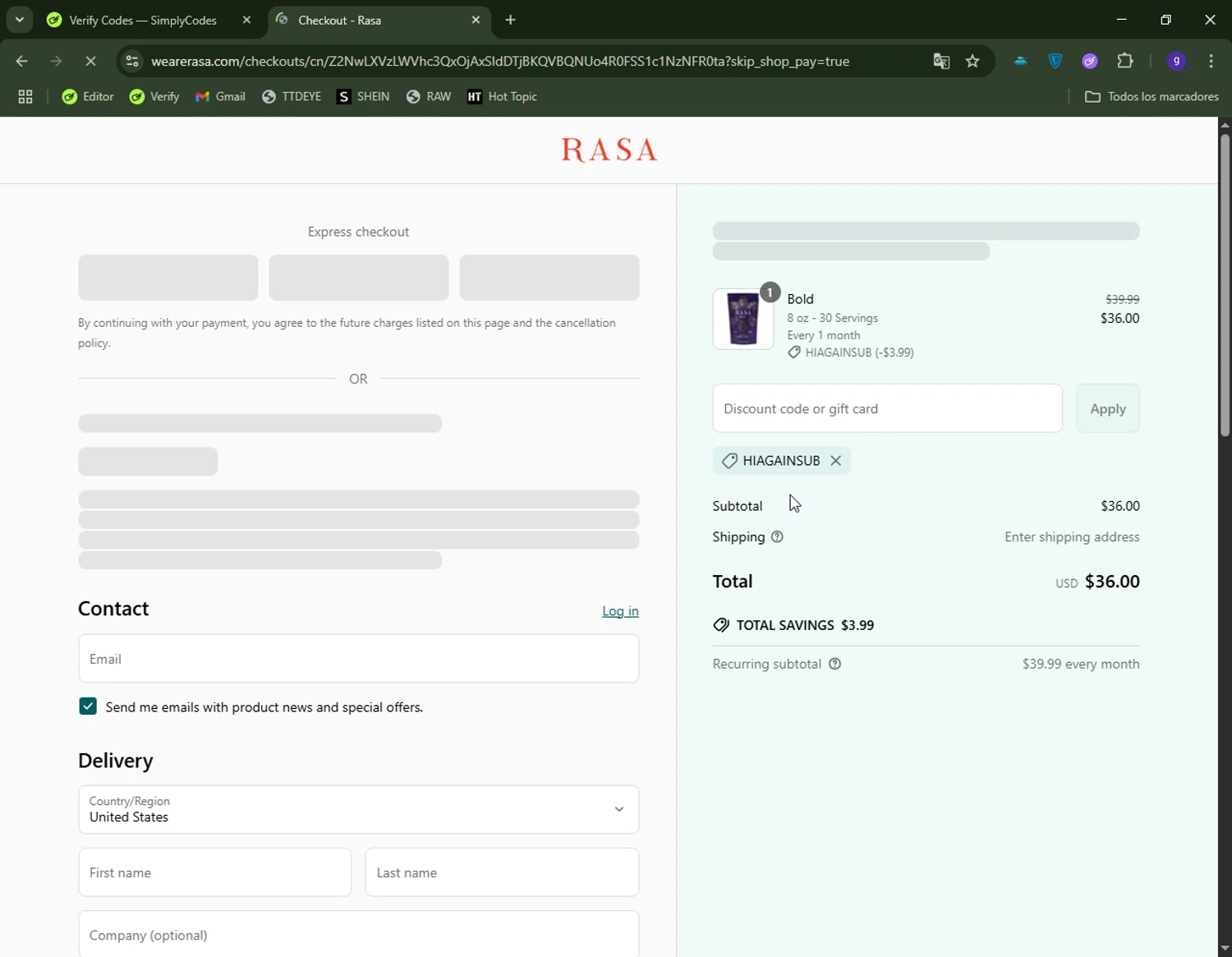Open the Gmail bookmark

pyautogui.click(x=220, y=97)
